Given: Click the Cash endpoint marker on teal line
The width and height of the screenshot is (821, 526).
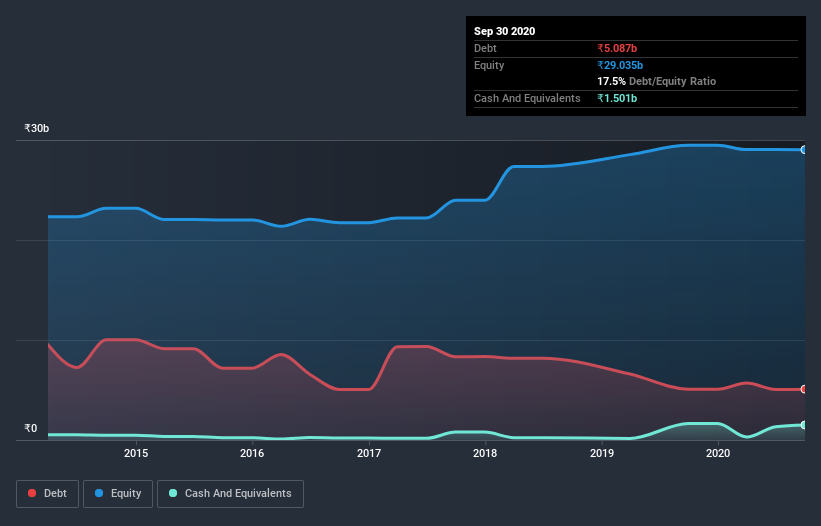Looking at the screenshot, I should tap(804, 425).
